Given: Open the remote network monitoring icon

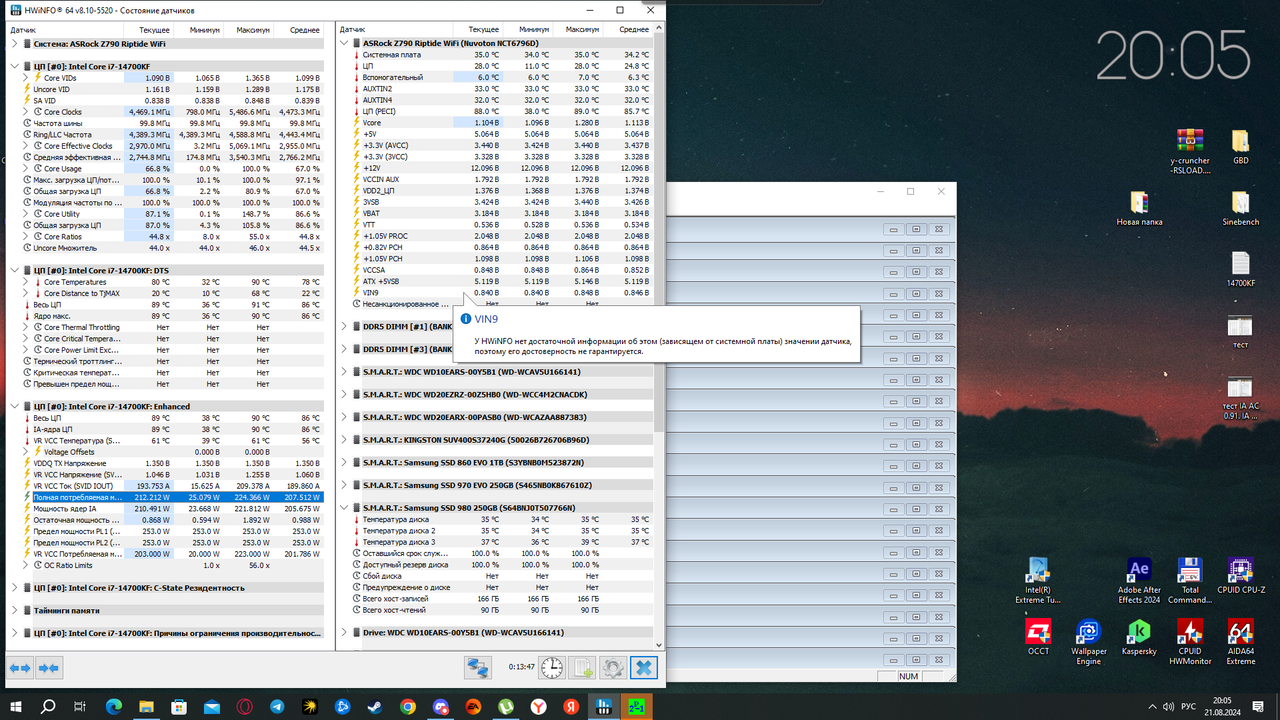Looking at the screenshot, I should pos(478,667).
